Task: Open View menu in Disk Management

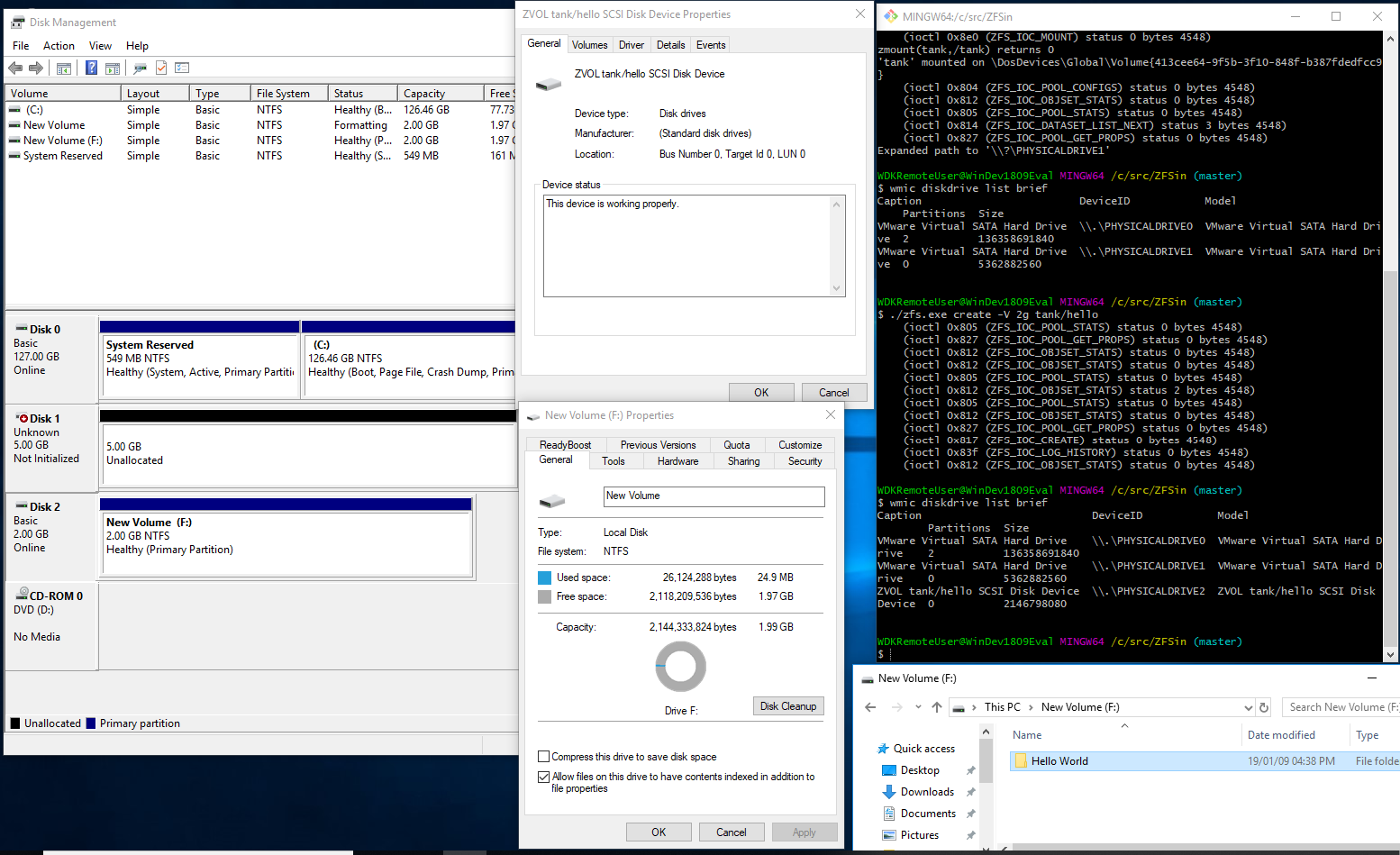Action: (x=100, y=46)
